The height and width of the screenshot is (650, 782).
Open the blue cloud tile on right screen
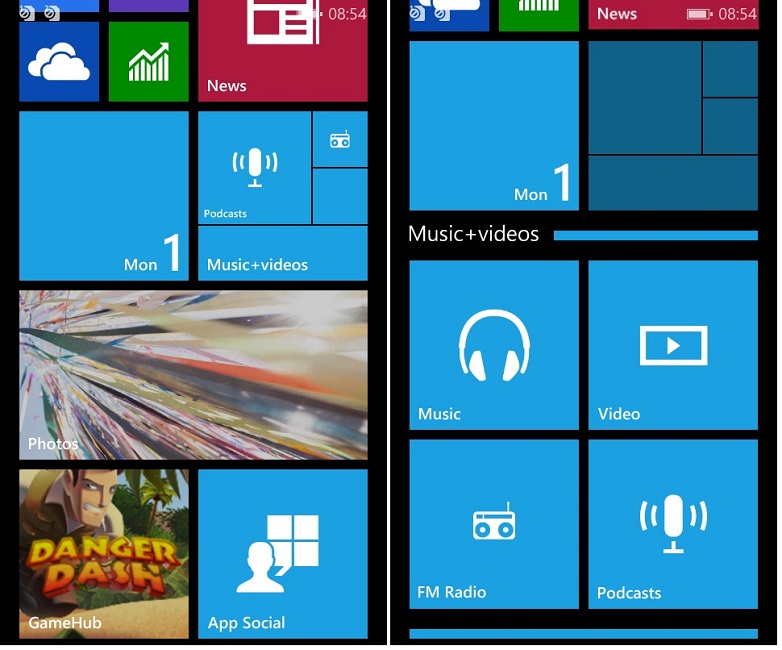point(449,15)
